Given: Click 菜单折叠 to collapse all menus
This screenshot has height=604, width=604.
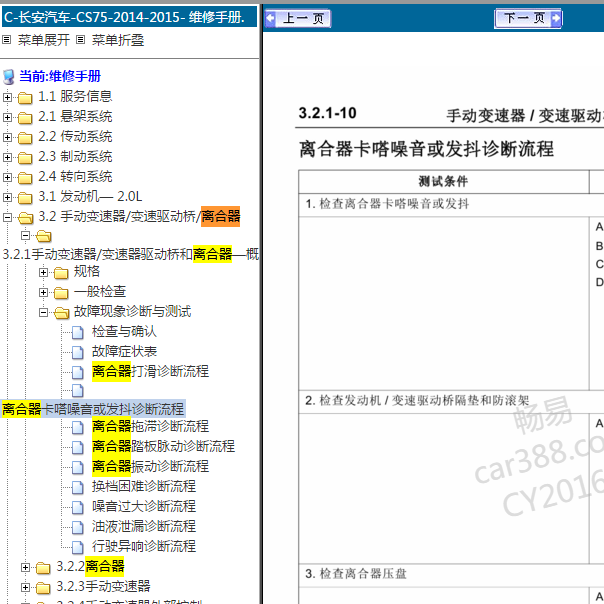Looking at the screenshot, I should [118, 40].
